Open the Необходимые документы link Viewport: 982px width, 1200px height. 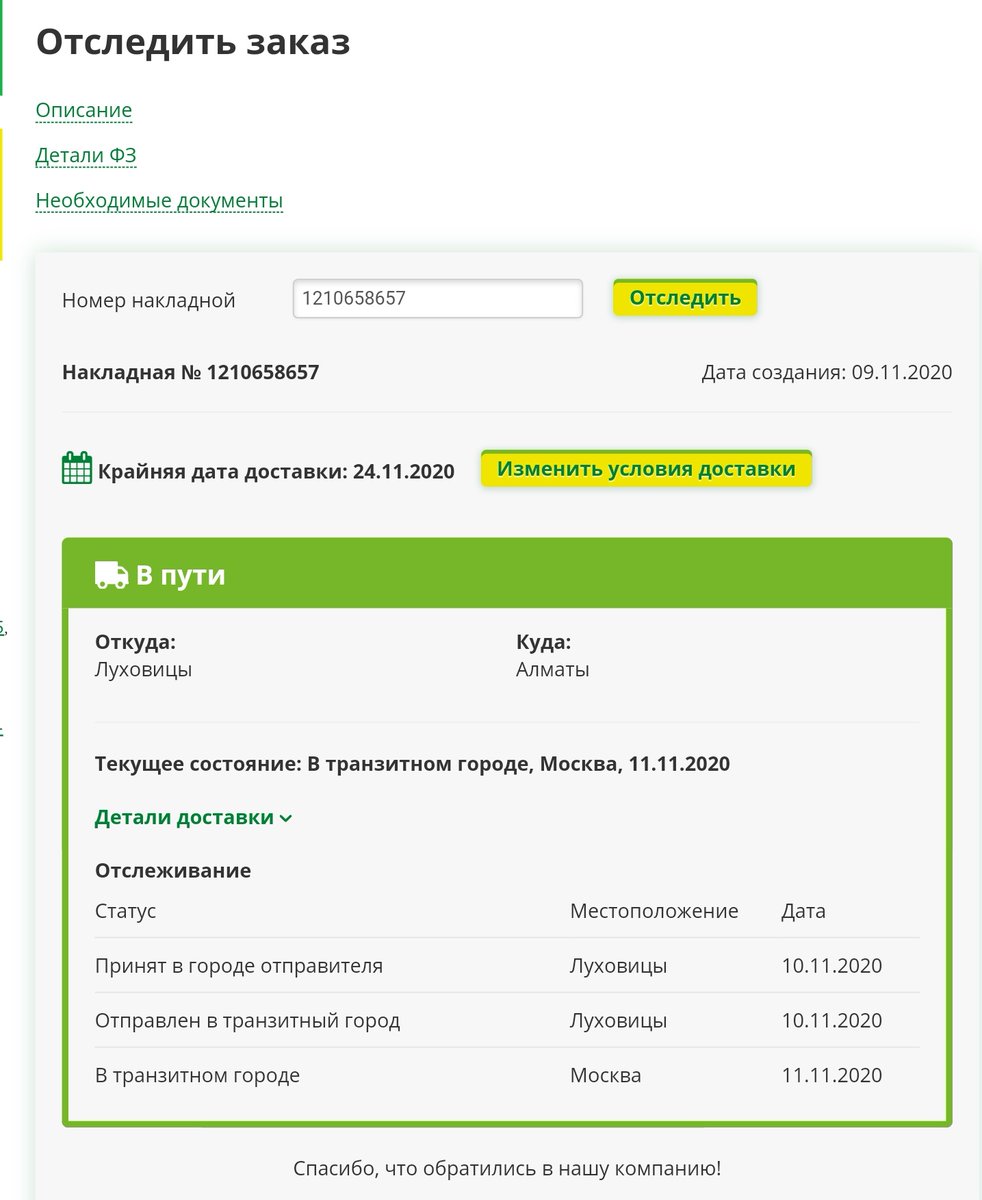coord(159,200)
